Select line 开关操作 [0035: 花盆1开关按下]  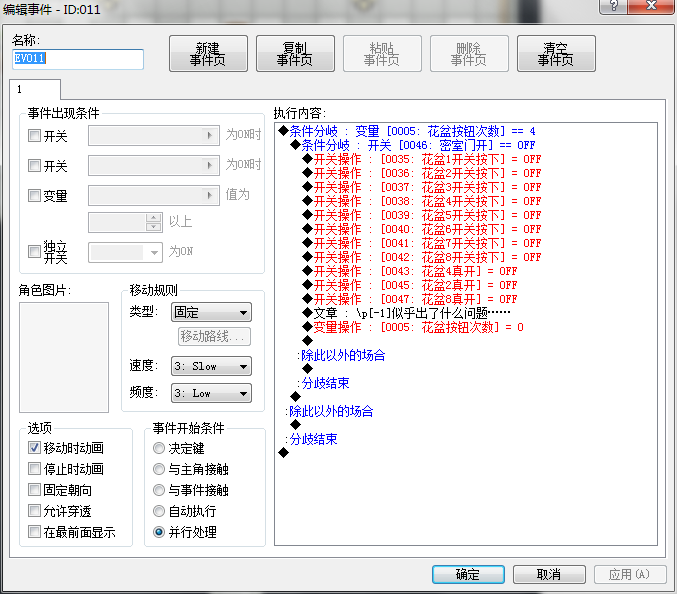coord(422,159)
